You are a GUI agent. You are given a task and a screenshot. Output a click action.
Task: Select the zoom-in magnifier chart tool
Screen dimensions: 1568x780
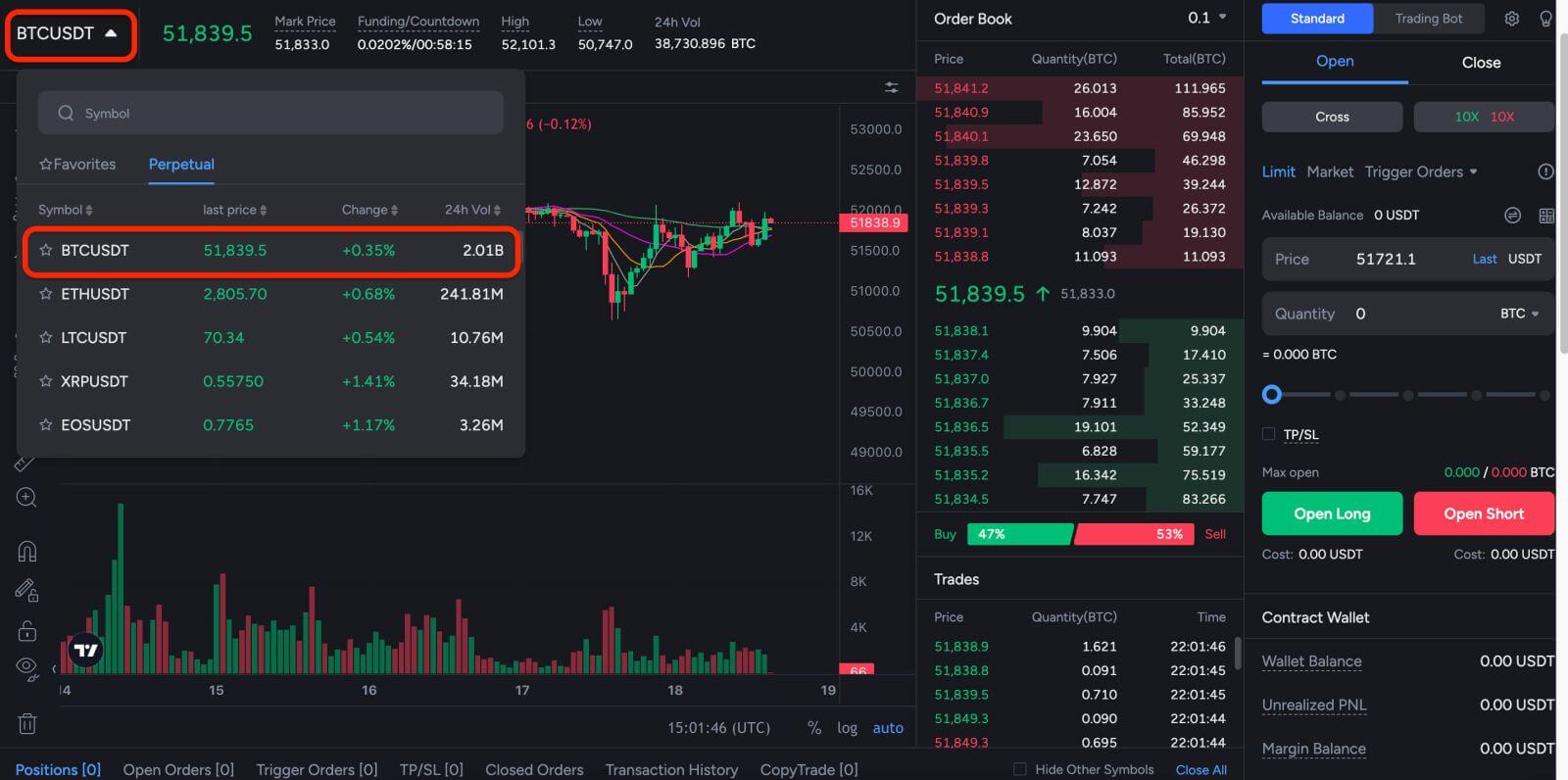pyautogui.click(x=26, y=498)
